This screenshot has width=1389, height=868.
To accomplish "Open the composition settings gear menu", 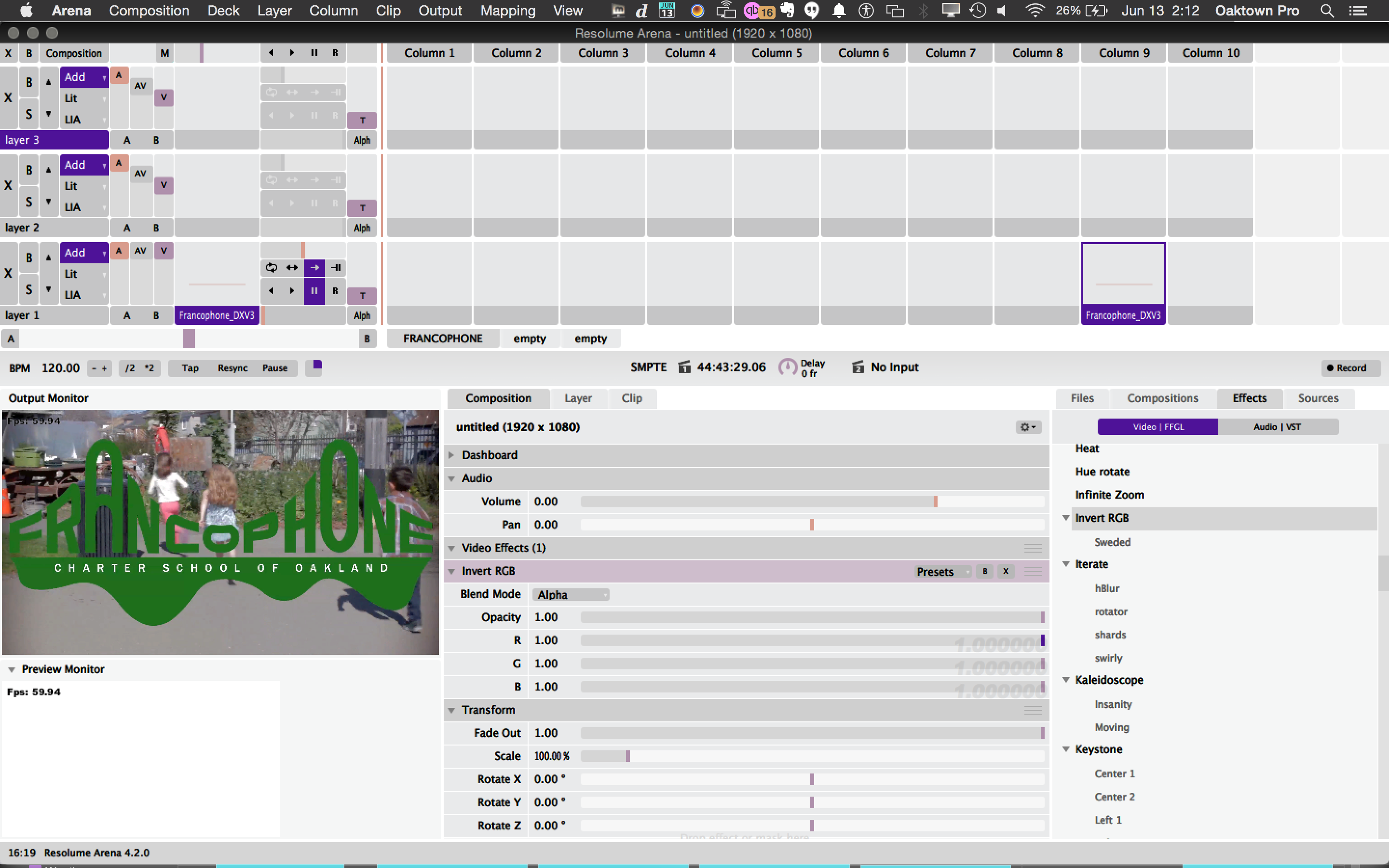I will 1027,427.
